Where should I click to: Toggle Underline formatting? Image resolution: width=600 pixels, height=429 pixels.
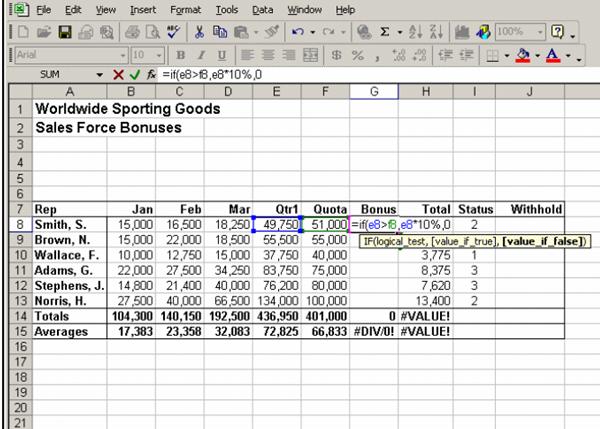pyautogui.click(x=222, y=55)
